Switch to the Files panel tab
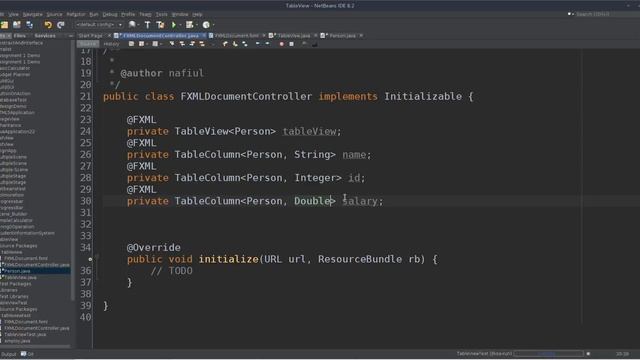This screenshot has height=360, width=640. click(20, 36)
